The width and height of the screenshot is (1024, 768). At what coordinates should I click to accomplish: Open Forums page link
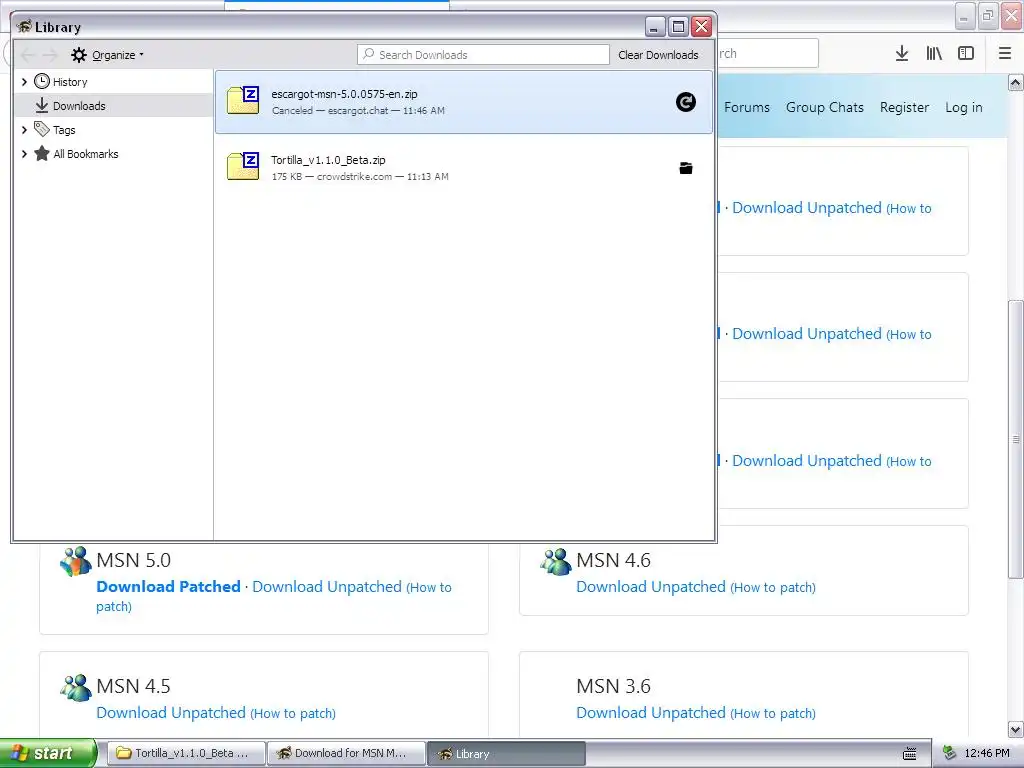(746, 107)
